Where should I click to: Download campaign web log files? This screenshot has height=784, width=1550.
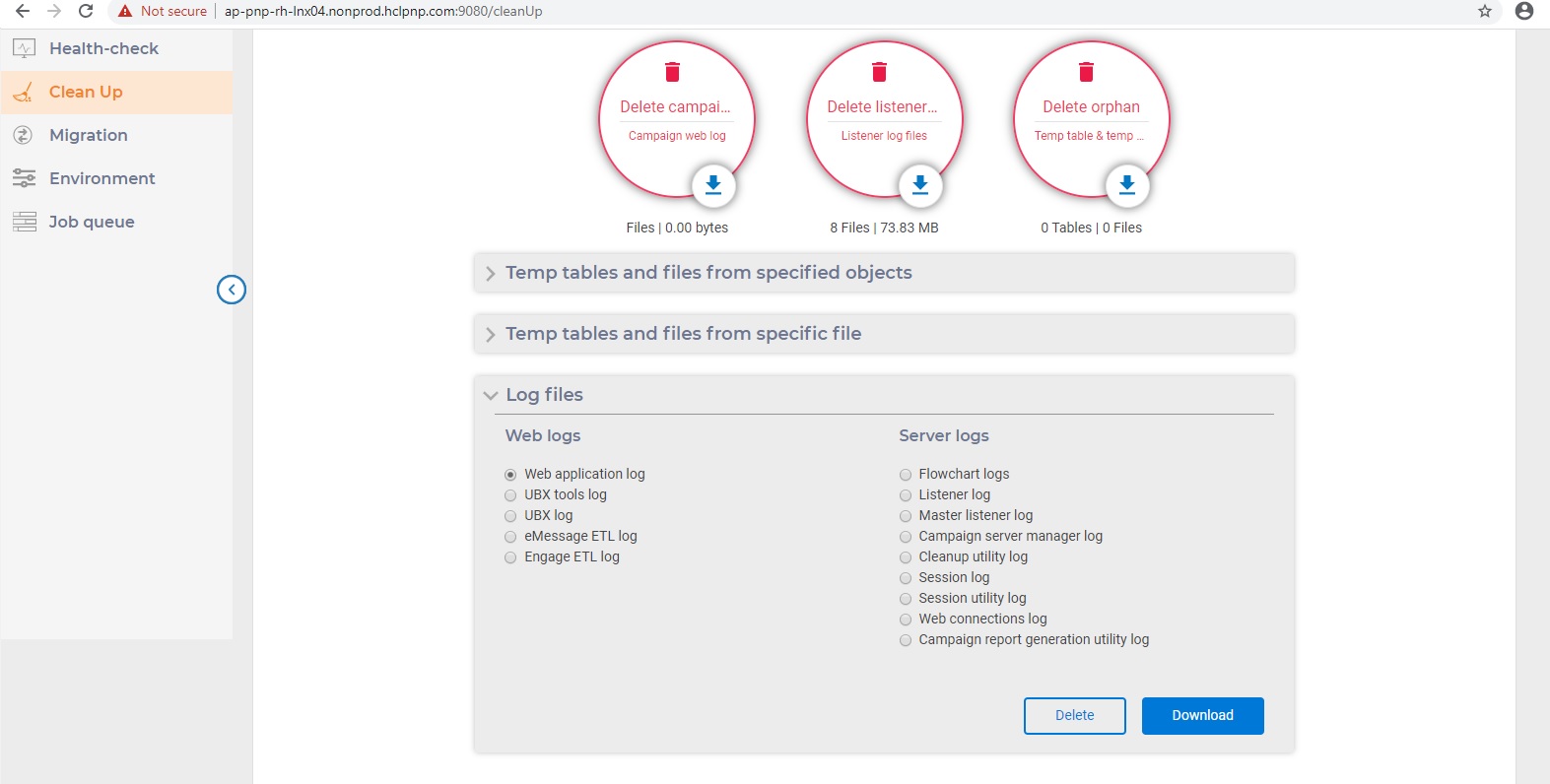pos(713,185)
